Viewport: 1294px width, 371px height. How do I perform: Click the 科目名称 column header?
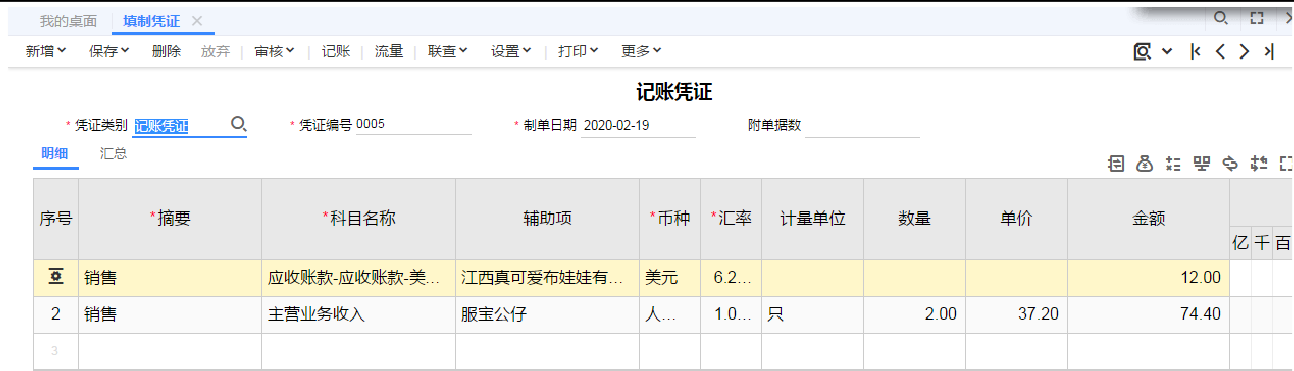coord(359,219)
